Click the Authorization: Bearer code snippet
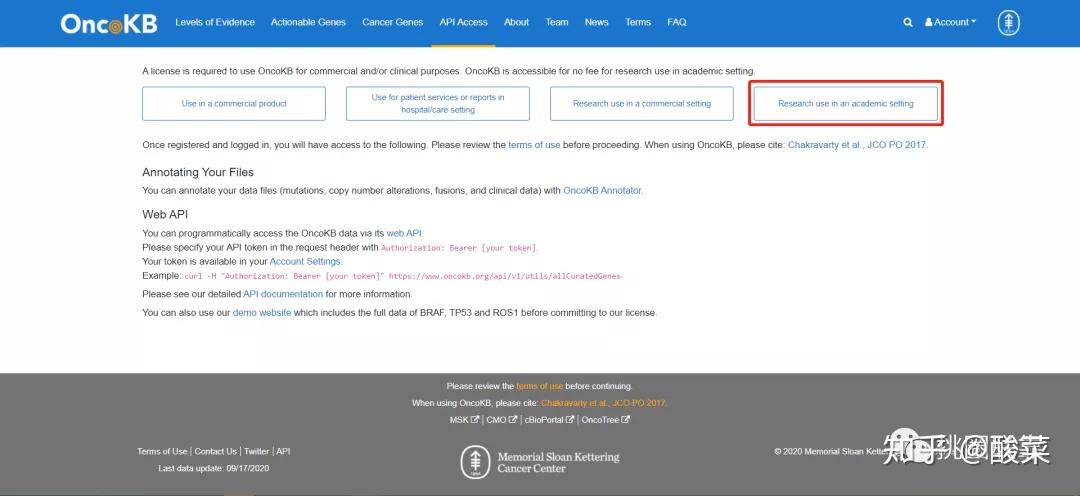This screenshot has height=496, width=1080. pos(459,248)
